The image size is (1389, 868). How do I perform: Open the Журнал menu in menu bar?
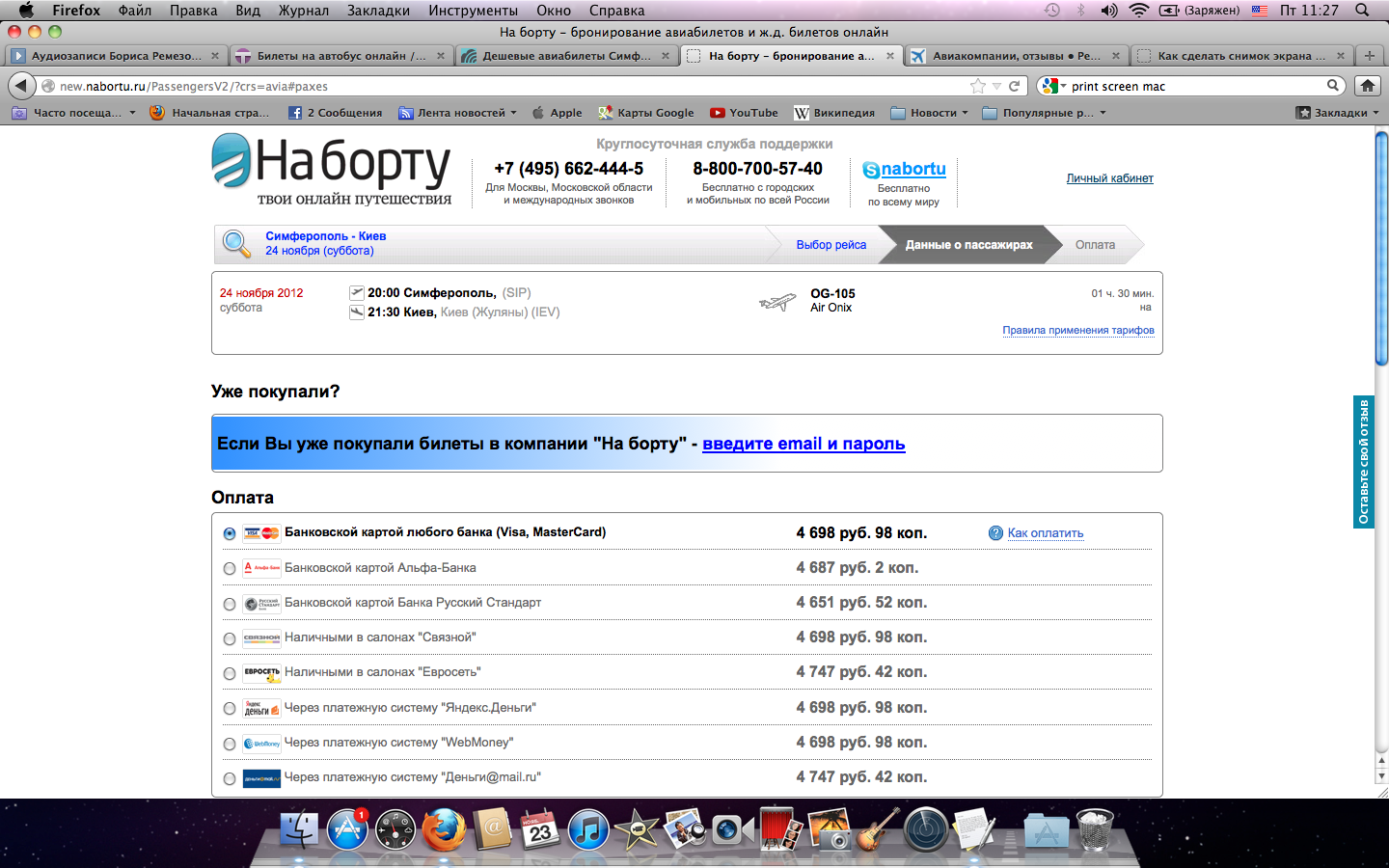pyautogui.click(x=303, y=11)
